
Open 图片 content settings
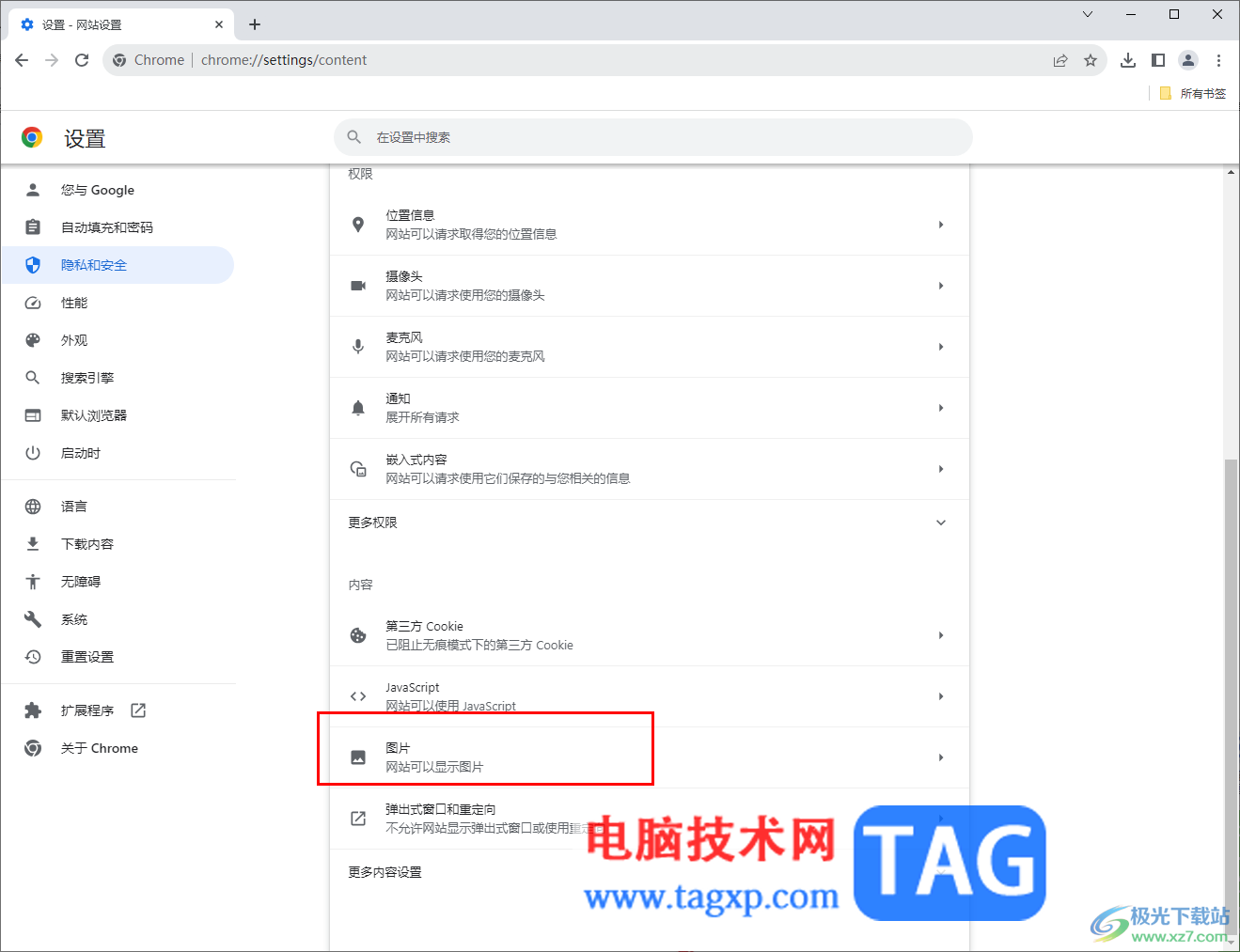(x=650, y=757)
